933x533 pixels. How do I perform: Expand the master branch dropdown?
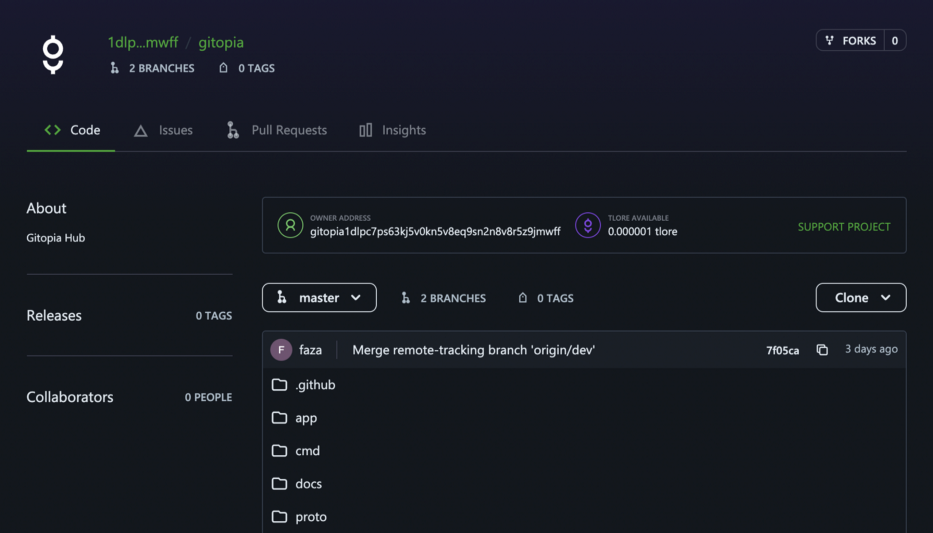point(320,297)
